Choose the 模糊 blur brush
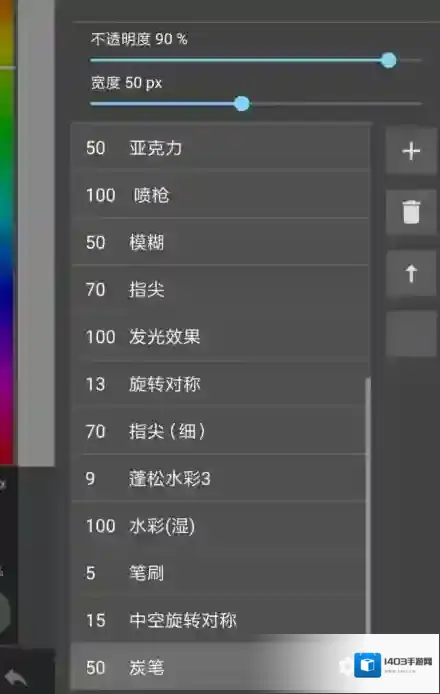Screen dimensions: 440x694 click(x=220, y=242)
